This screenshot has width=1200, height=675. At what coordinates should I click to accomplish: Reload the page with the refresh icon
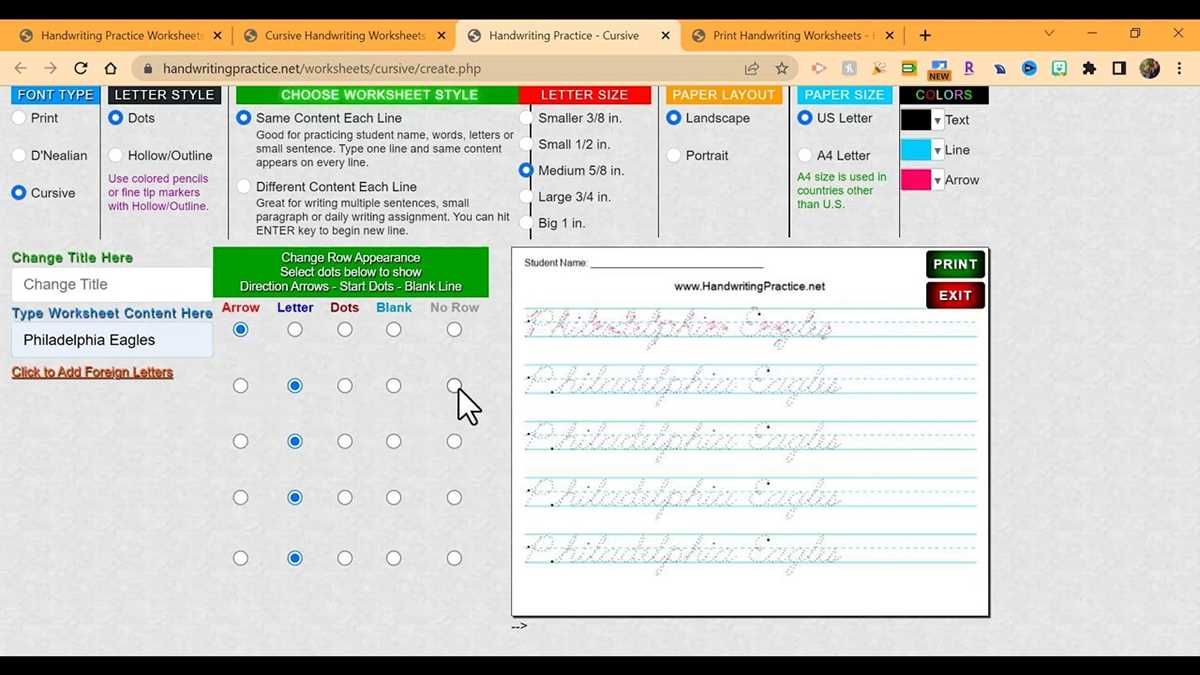click(81, 69)
